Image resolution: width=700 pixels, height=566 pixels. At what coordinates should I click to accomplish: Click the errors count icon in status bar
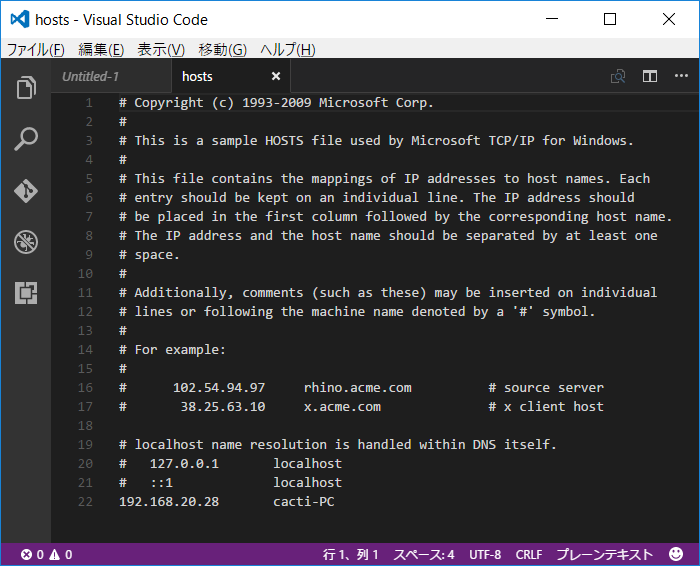pos(26,554)
